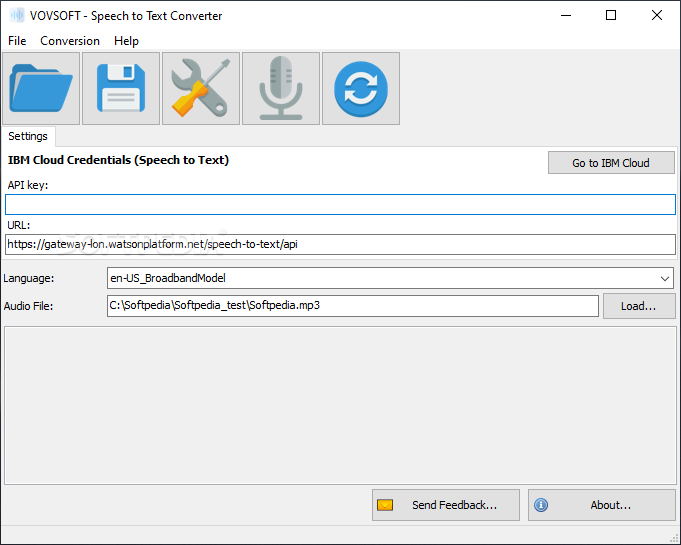
Task: Minimize the Speech to Text Converter window
Action: [566, 16]
